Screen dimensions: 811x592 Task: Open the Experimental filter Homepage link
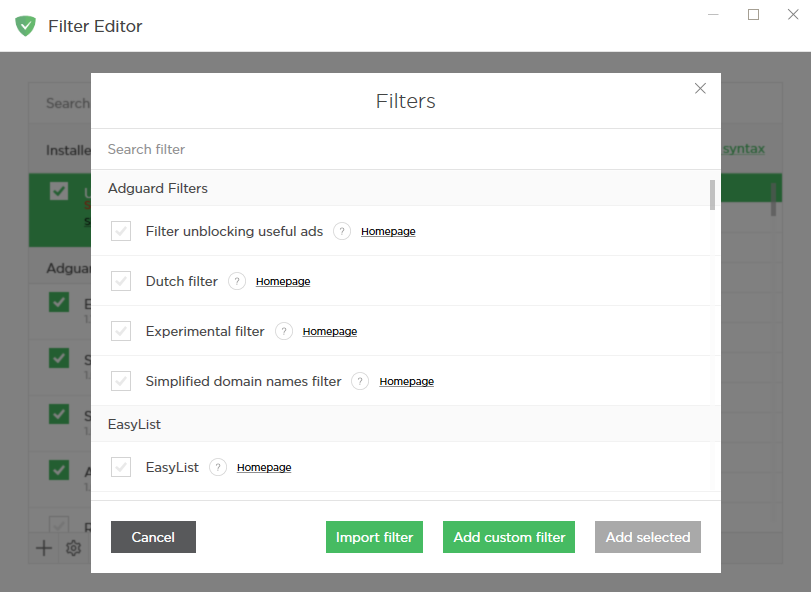click(330, 331)
